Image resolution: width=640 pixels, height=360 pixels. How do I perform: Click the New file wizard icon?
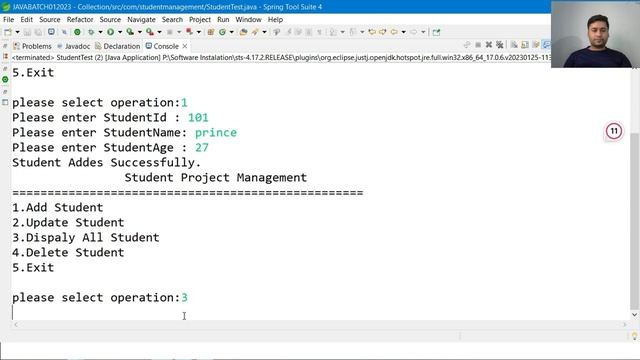[x=8, y=32]
